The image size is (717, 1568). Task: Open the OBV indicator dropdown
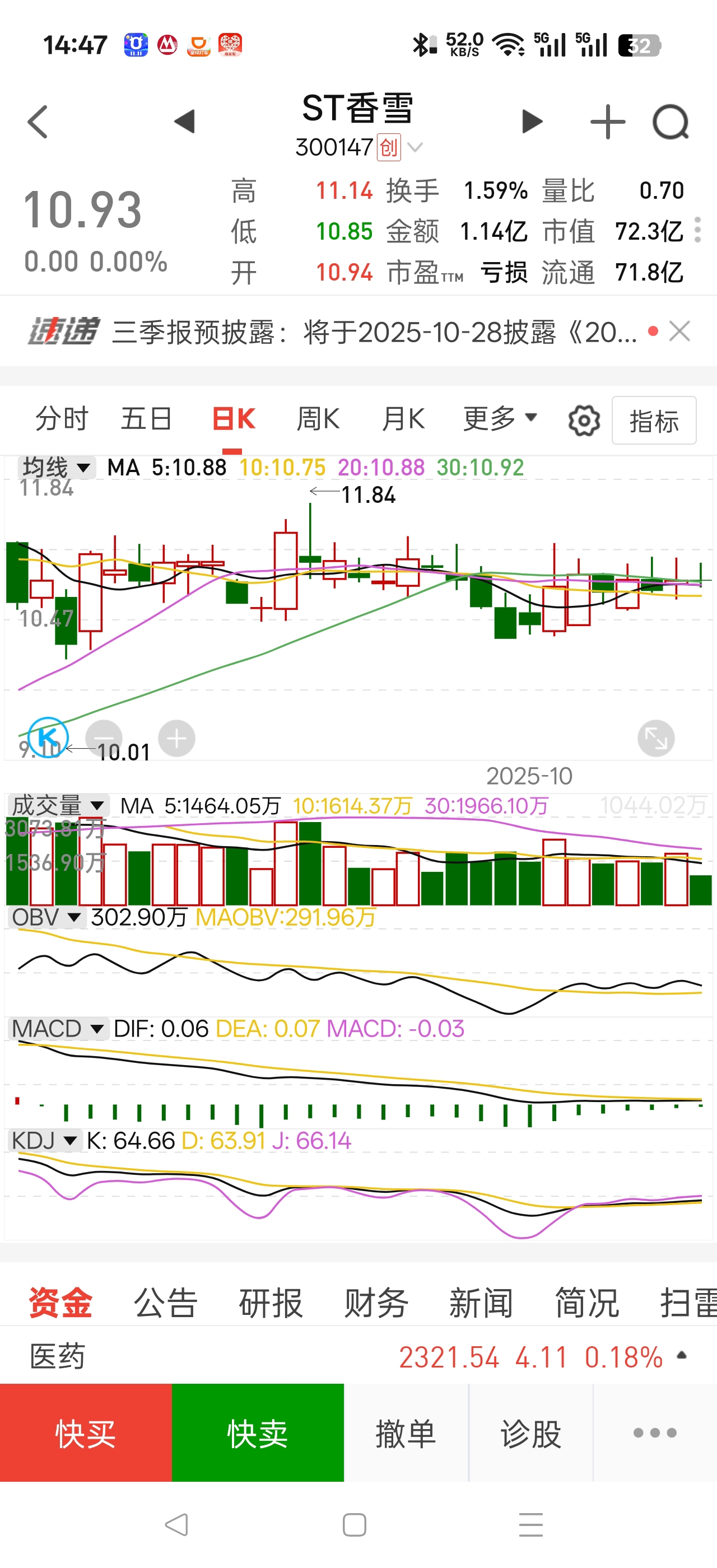pos(46,917)
